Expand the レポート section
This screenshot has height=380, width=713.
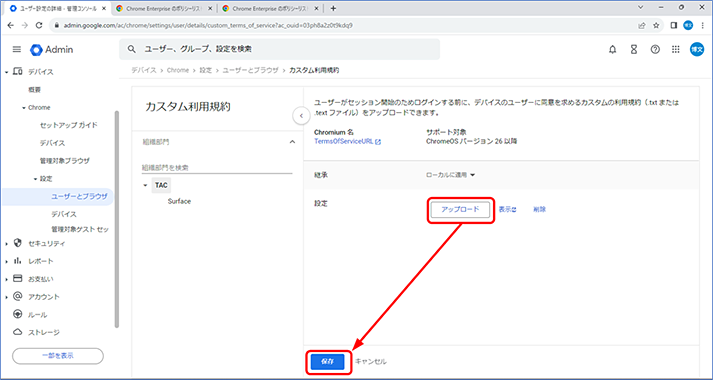click(x=6, y=262)
